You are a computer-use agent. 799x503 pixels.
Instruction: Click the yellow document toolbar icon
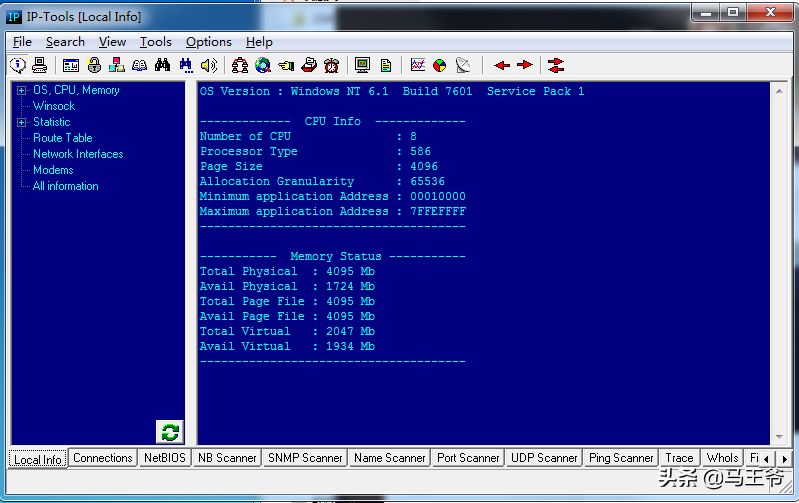386,65
